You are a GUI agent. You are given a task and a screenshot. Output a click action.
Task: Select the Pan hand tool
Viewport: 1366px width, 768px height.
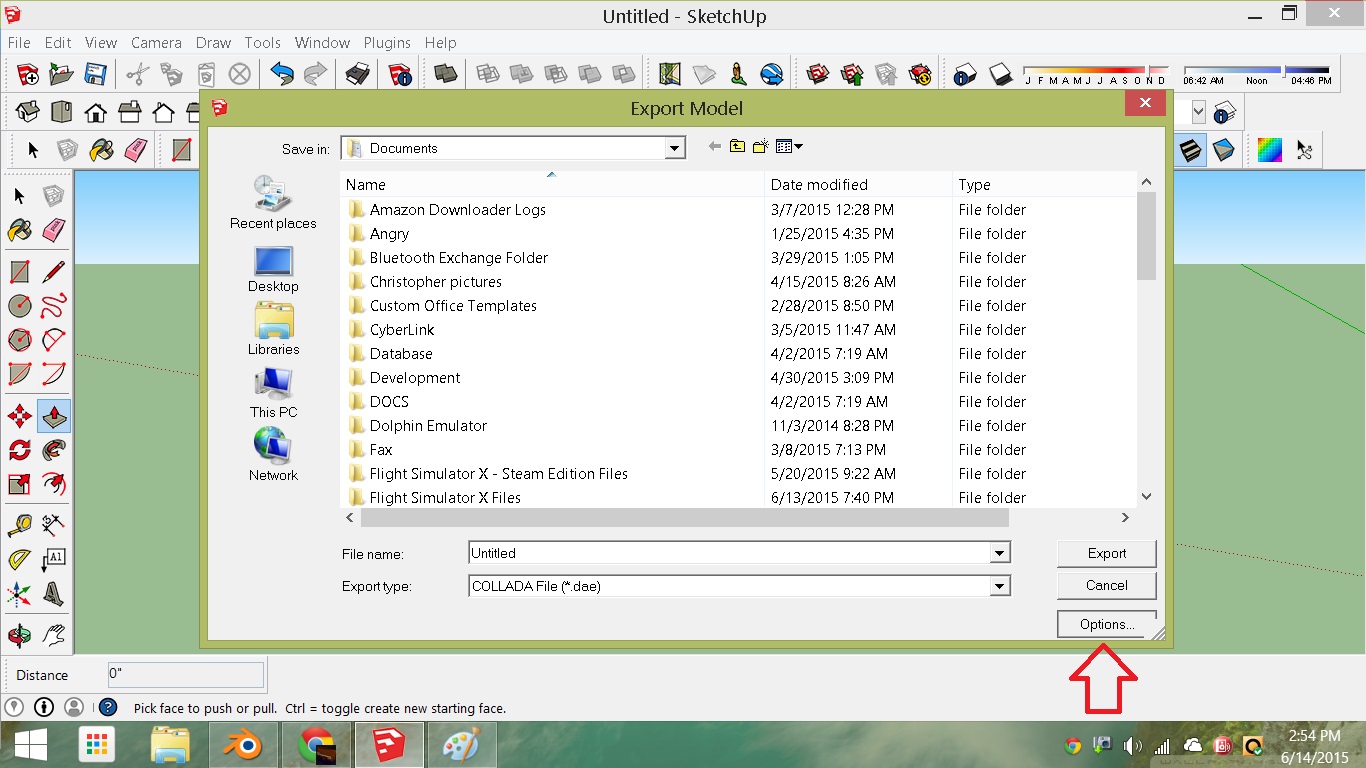(x=54, y=635)
